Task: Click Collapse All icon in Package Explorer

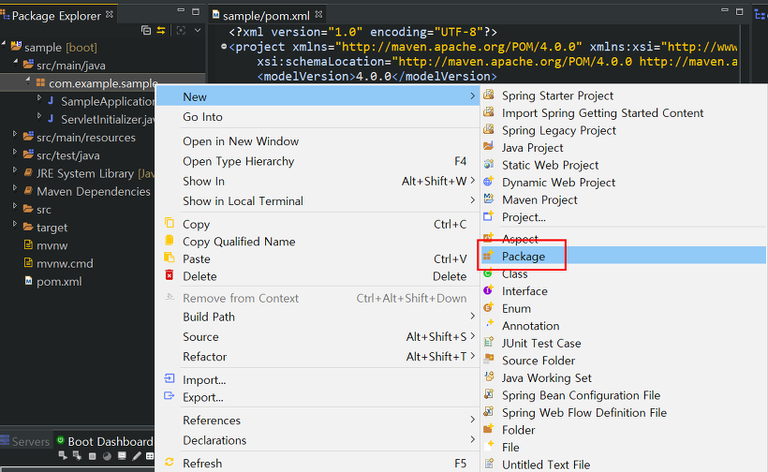Action: (146, 30)
